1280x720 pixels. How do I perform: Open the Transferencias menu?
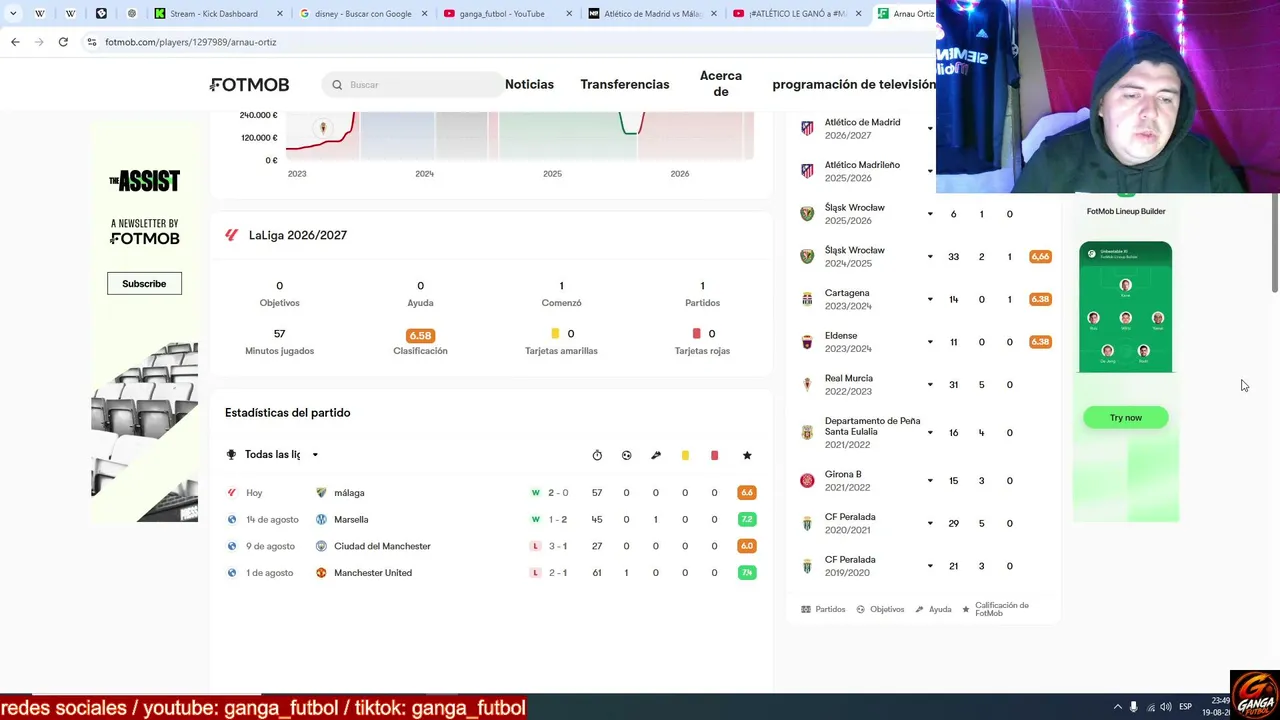(x=625, y=85)
